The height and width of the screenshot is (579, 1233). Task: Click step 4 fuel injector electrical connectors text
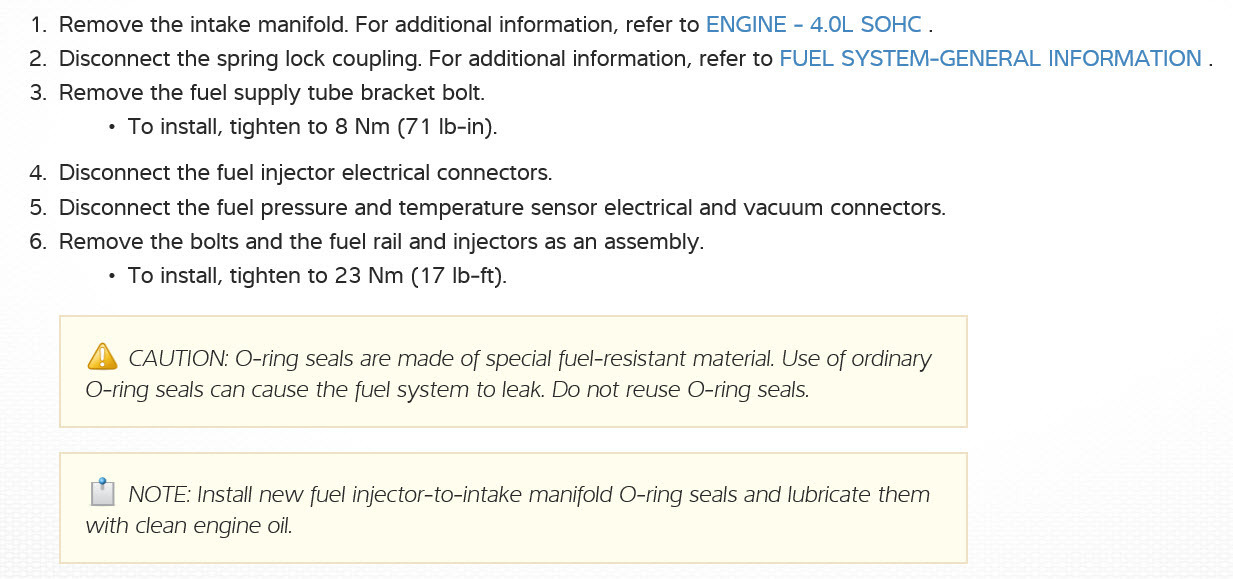[305, 172]
